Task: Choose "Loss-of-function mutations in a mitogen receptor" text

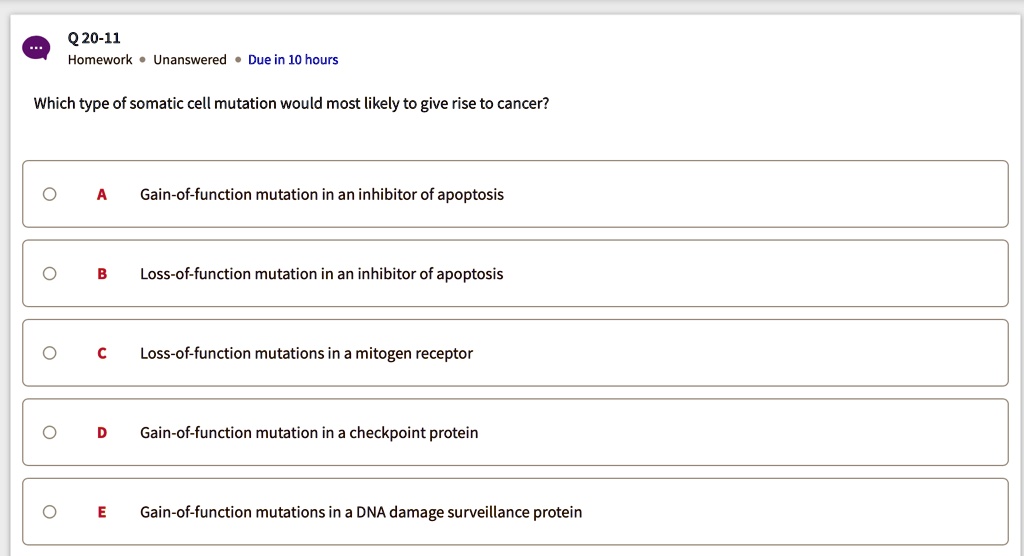Action: pyautogui.click(x=306, y=353)
